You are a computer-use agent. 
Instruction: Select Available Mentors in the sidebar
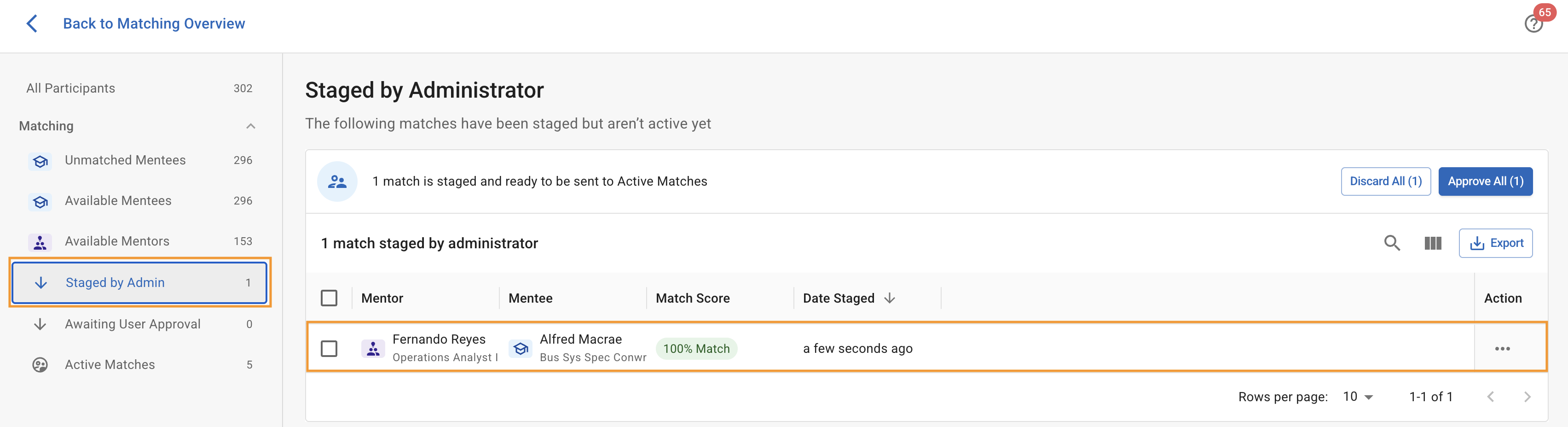(x=117, y=241)
